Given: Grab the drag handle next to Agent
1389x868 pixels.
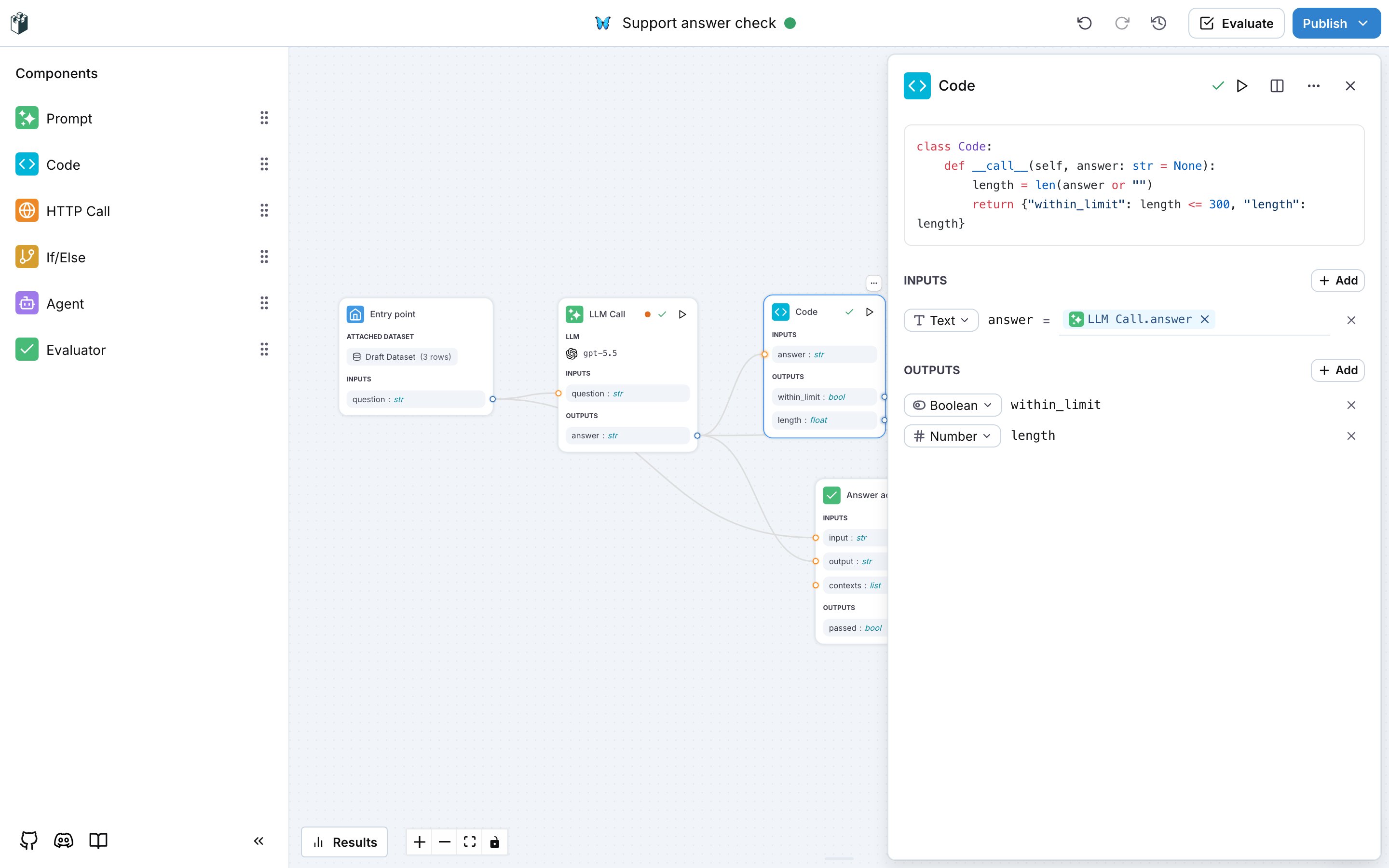Looking at the screenshot, I should tap(264, 302).
